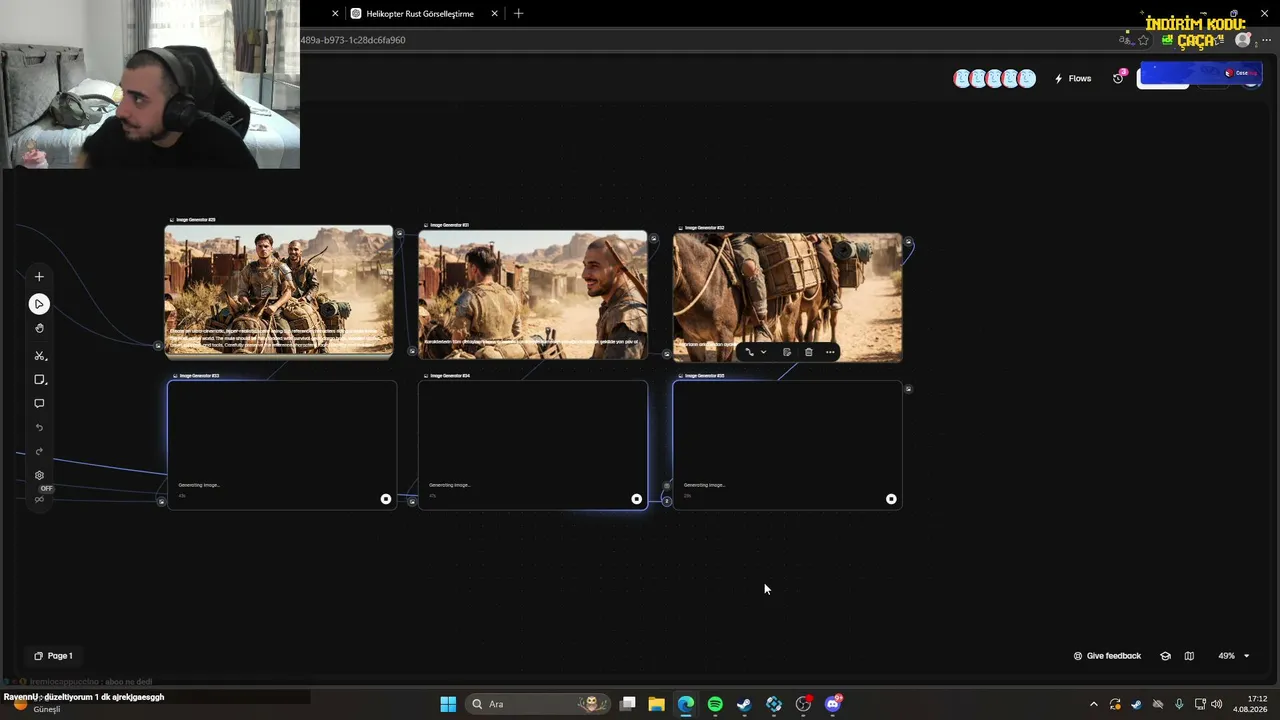Expand the connector type chevron in node toolbar
The height and width of the screenshot is (720, 1280).
(763, 352)
